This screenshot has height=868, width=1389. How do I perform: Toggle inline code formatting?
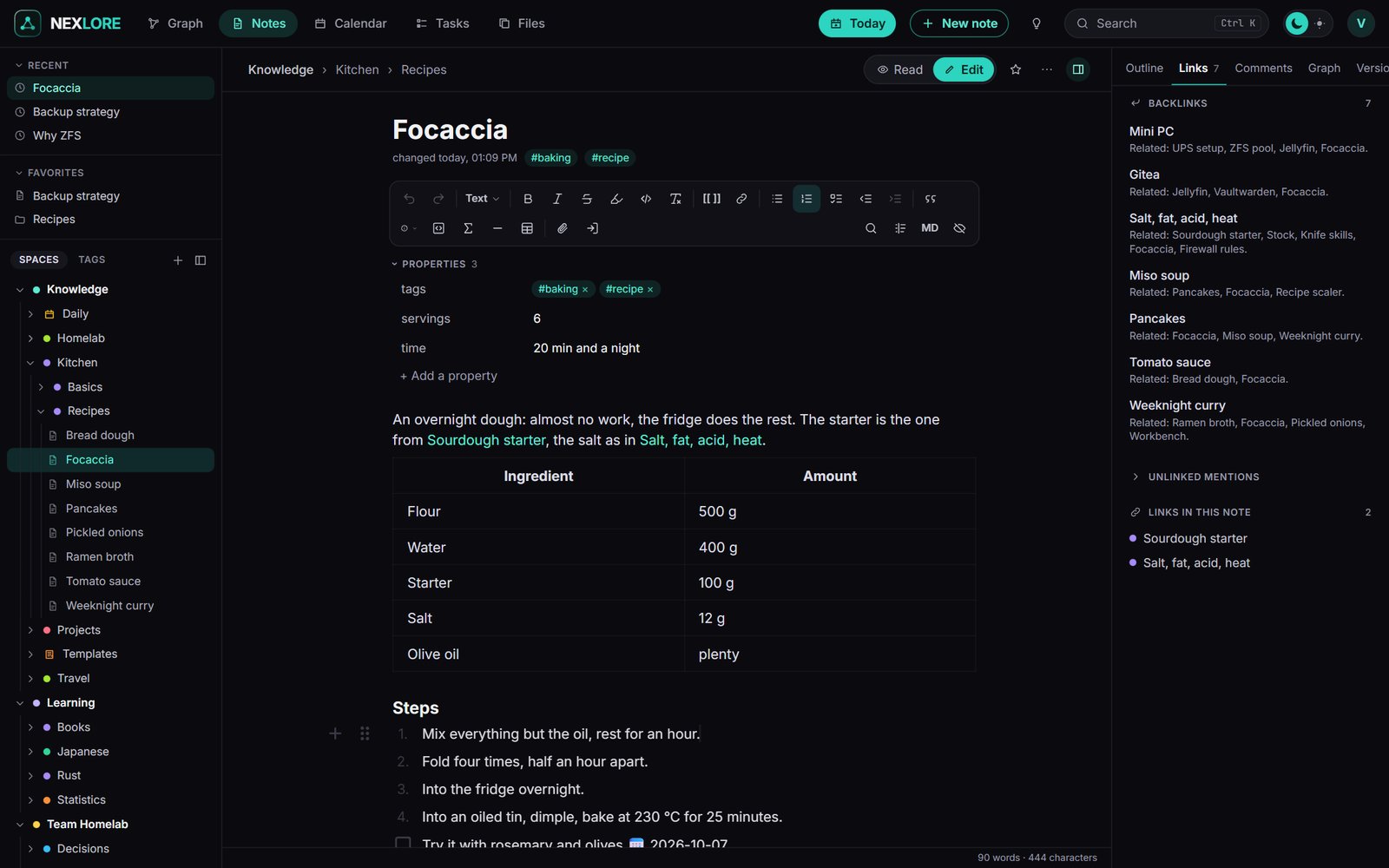coord(646,199)
